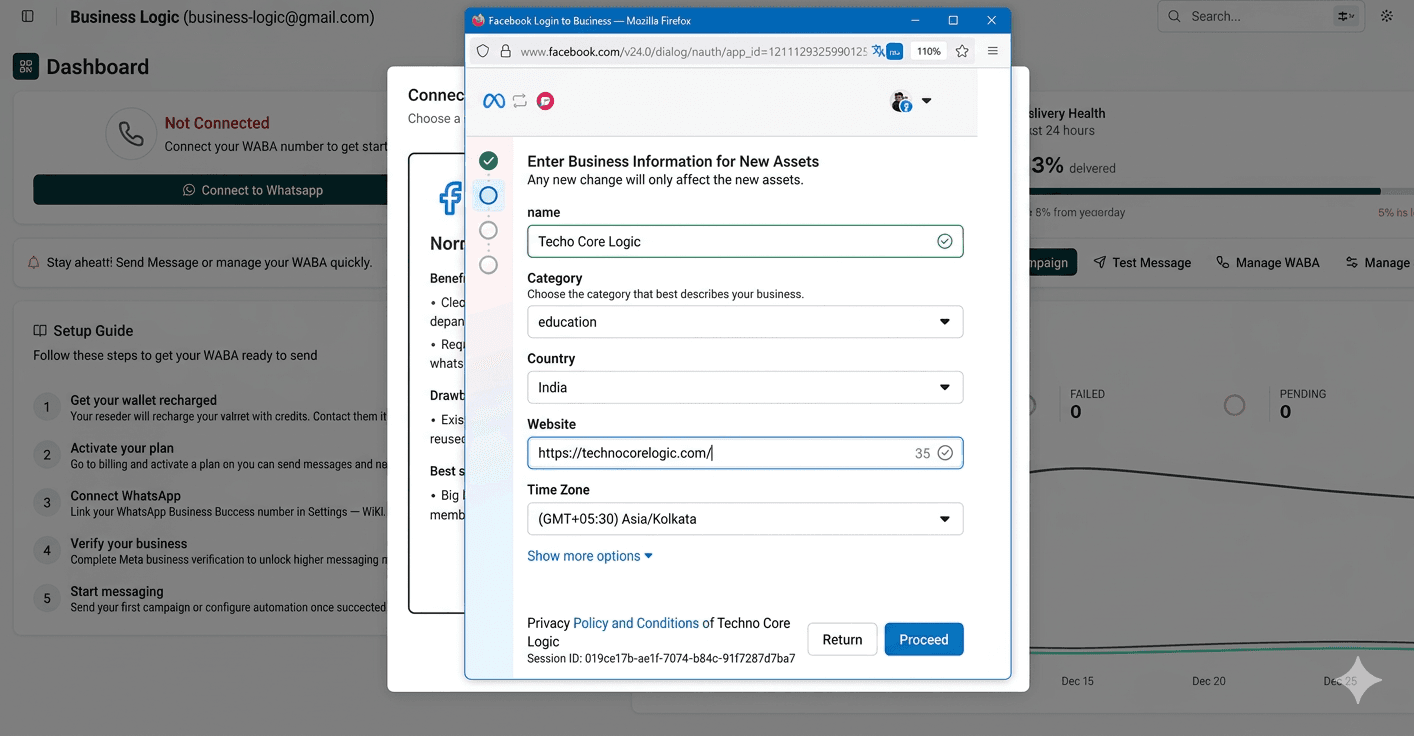Click setup step 3 Connect WhatsApp
This screenshot has height=736, width=1414.
(x=210, y=503)
